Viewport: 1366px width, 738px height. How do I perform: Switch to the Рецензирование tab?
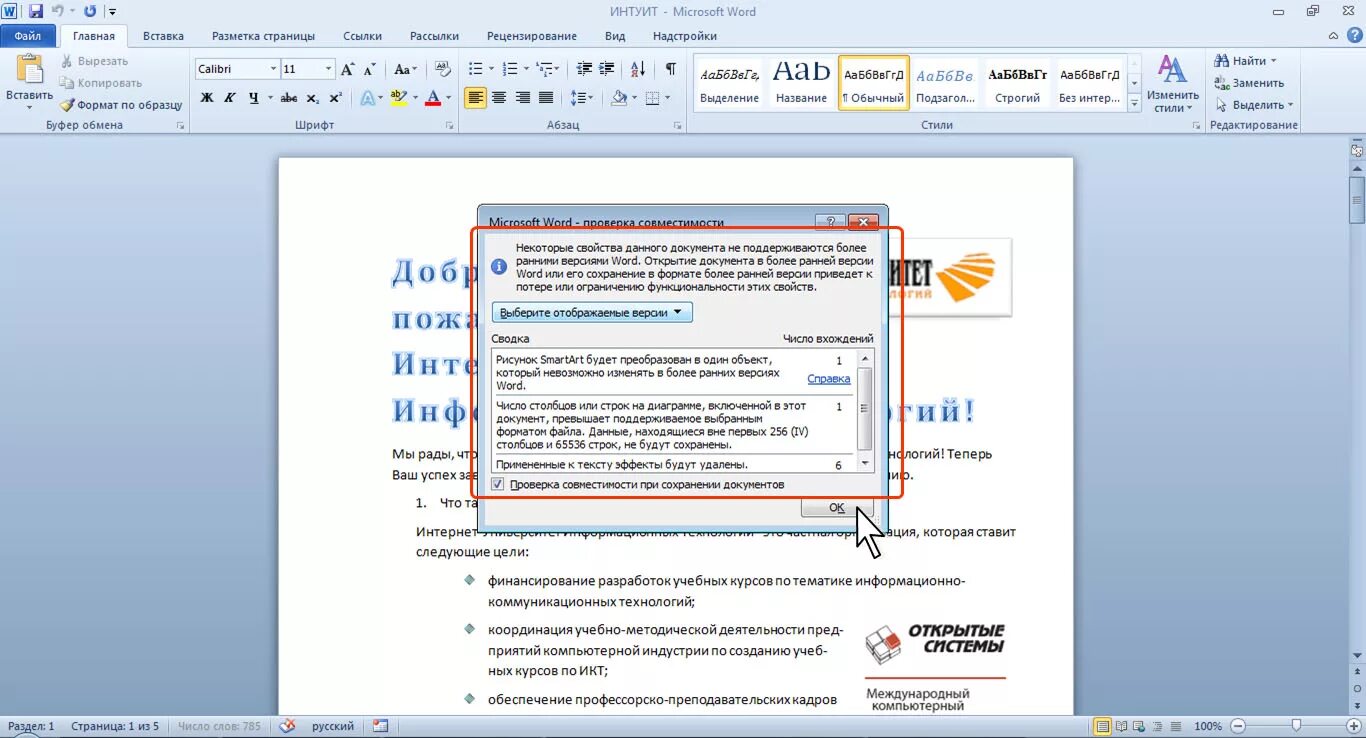coord(531,36)
